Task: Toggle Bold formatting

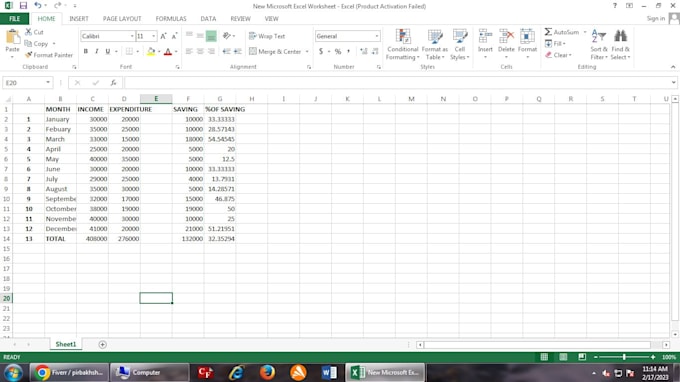Action: click(x=85, y=51)
